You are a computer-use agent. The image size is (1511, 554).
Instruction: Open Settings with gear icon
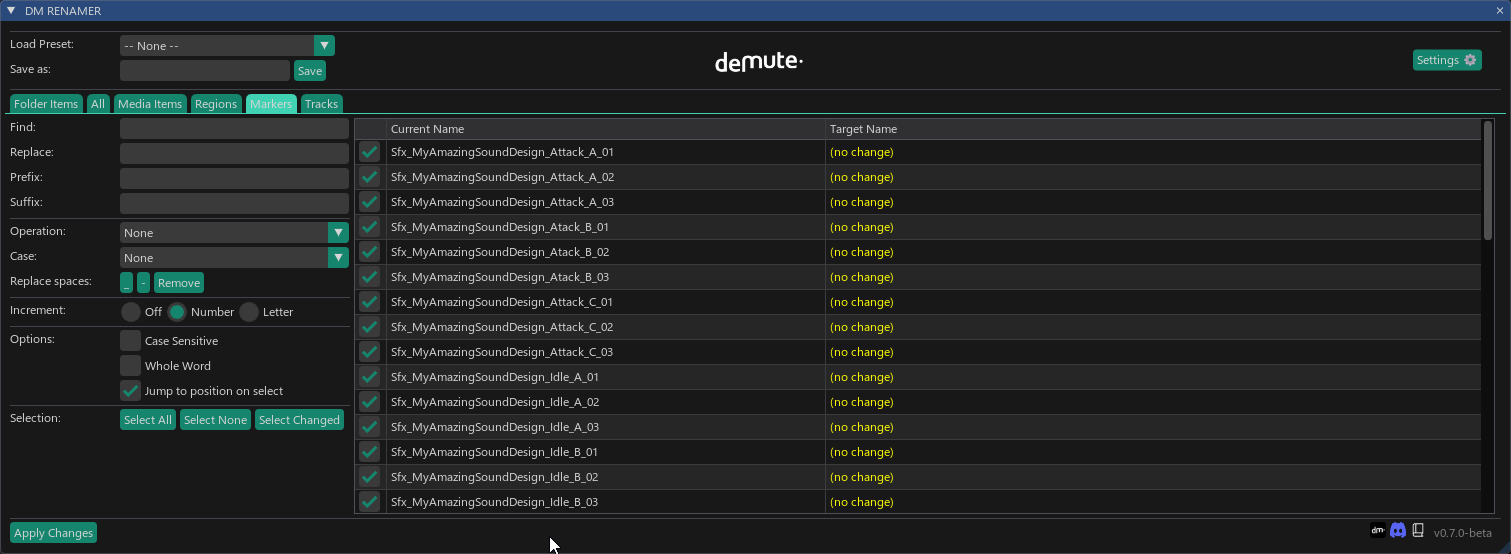pyautogui.click(x=1447, y=60)
